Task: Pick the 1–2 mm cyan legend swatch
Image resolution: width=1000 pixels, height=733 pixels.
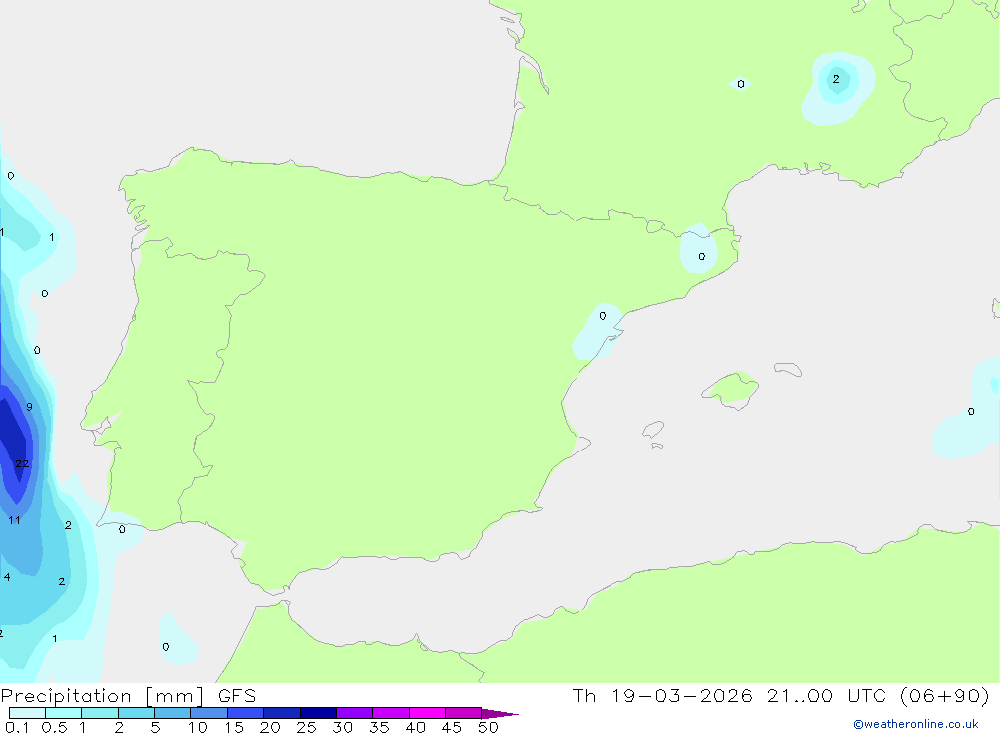Action: (x=100, y=713)
